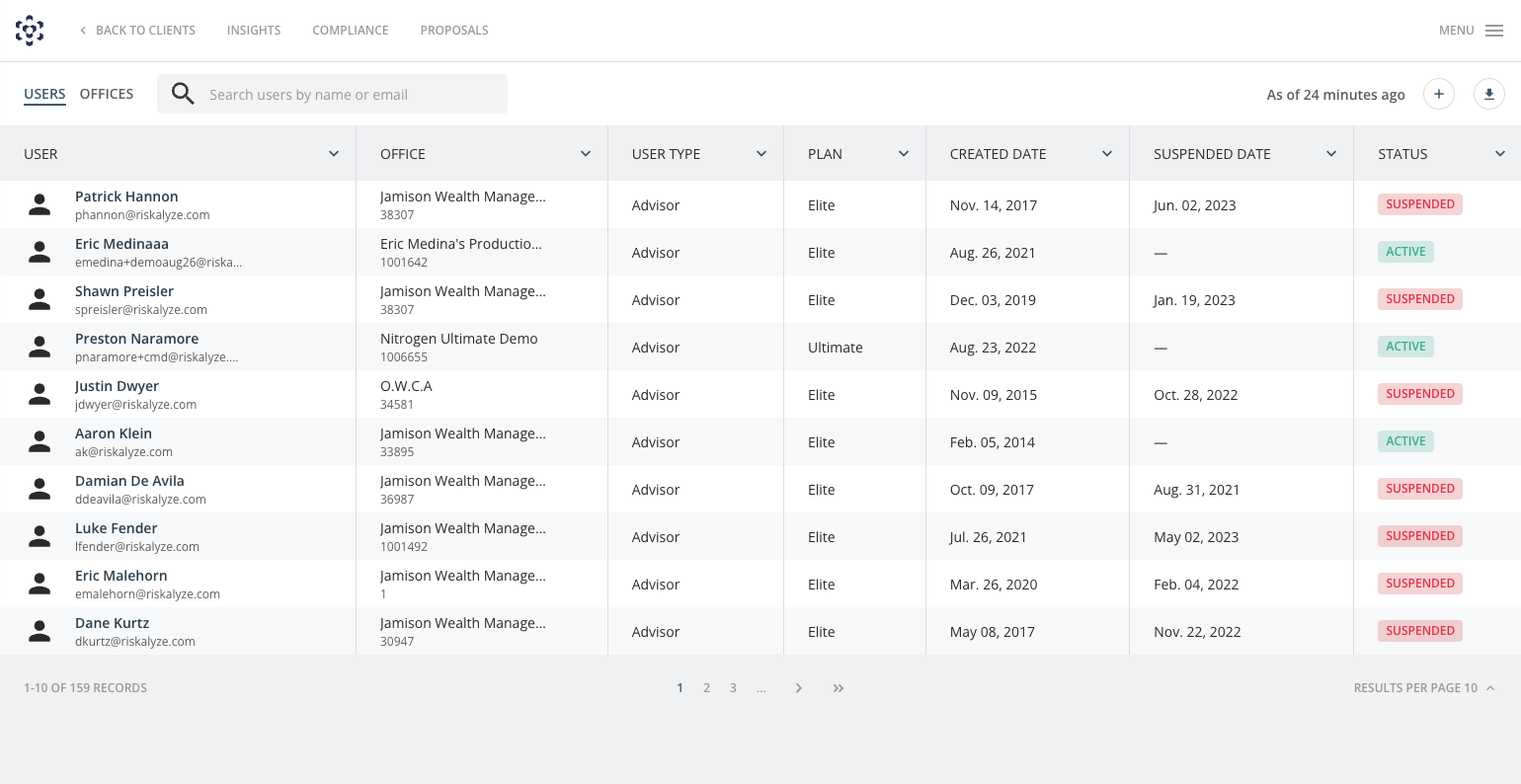Viewport: 1521px width, 784px height.
Task: Expand Results Per Page selector
Action: coord(1424,688)
